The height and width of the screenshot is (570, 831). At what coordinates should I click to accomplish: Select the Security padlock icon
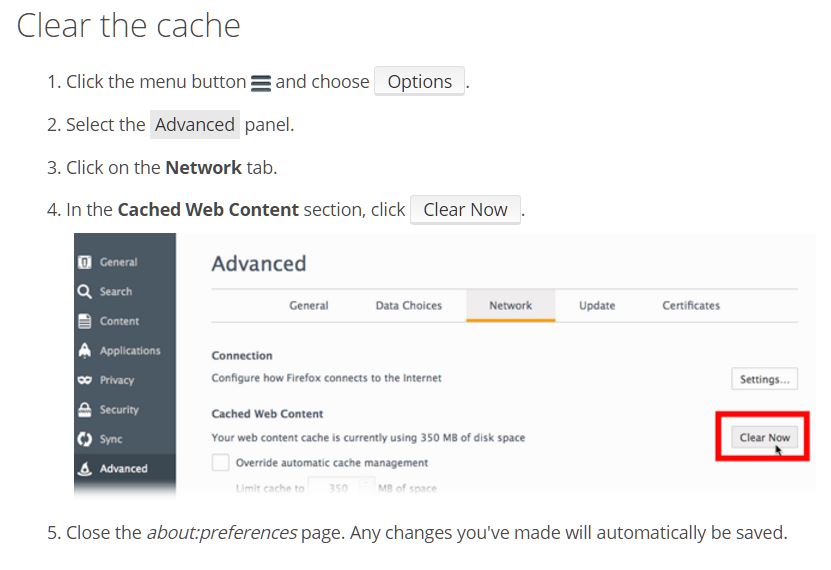[85, 410]
